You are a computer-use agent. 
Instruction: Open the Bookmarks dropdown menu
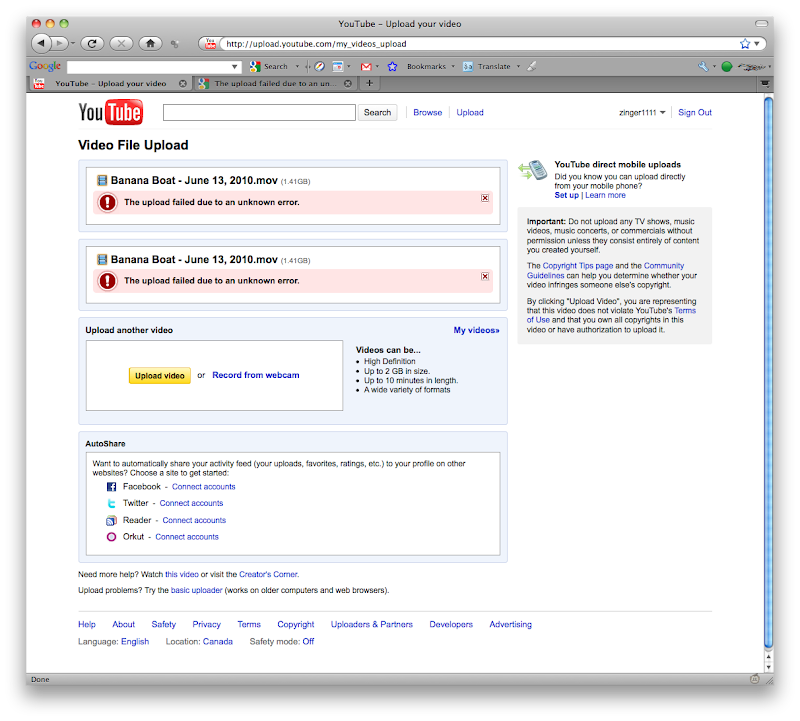coord(427,66)
